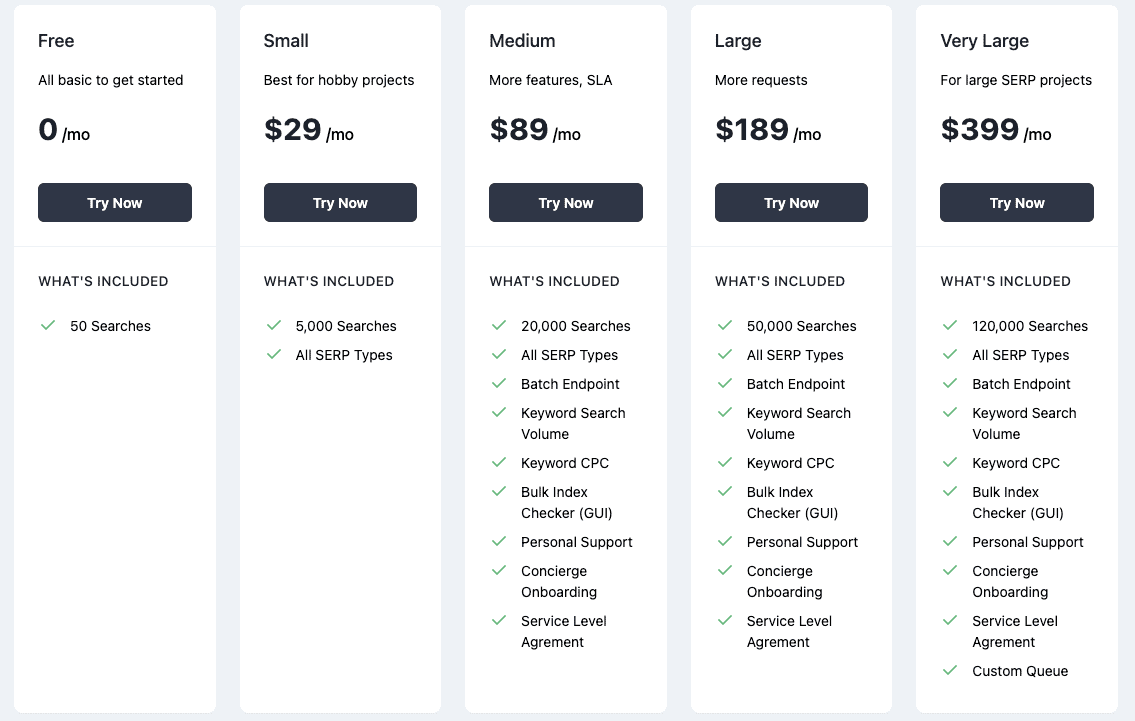
Task: Click the checkmark next to Keyword CPC in Large plan
Action: (725, 463)
